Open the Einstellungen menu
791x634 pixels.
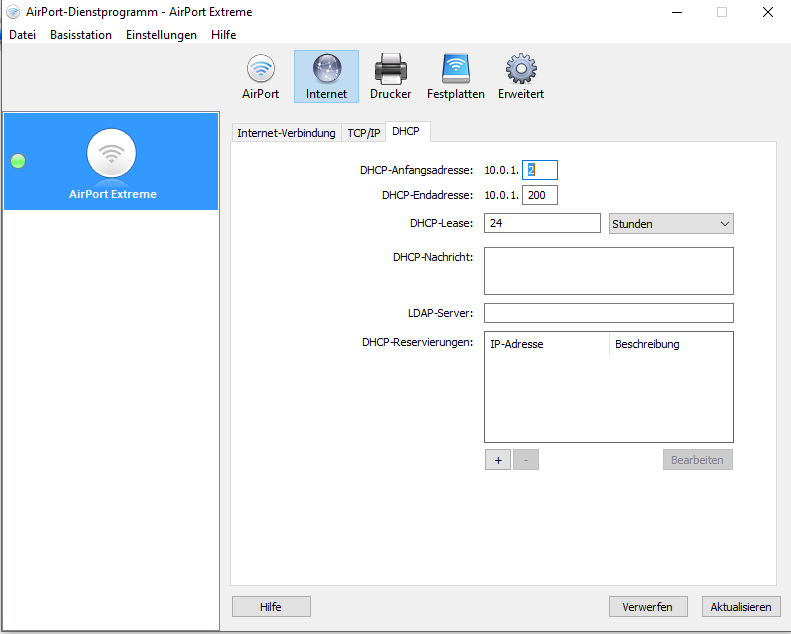(x=161, y=35)
